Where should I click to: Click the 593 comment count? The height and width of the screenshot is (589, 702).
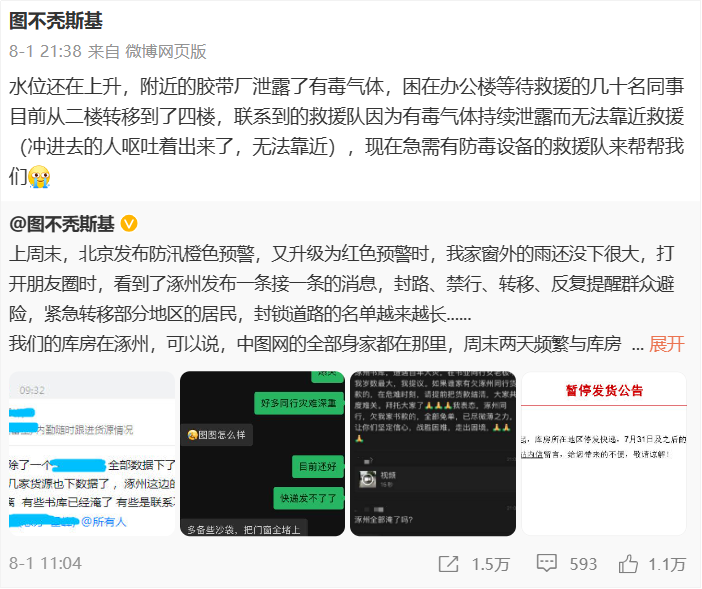point(583,564)
